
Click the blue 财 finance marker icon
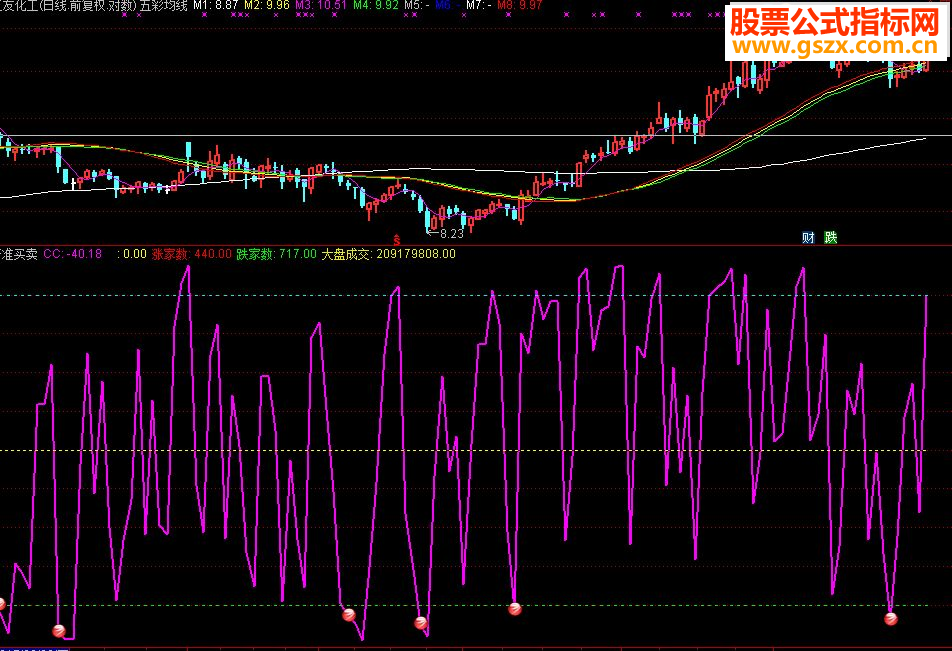808,237
